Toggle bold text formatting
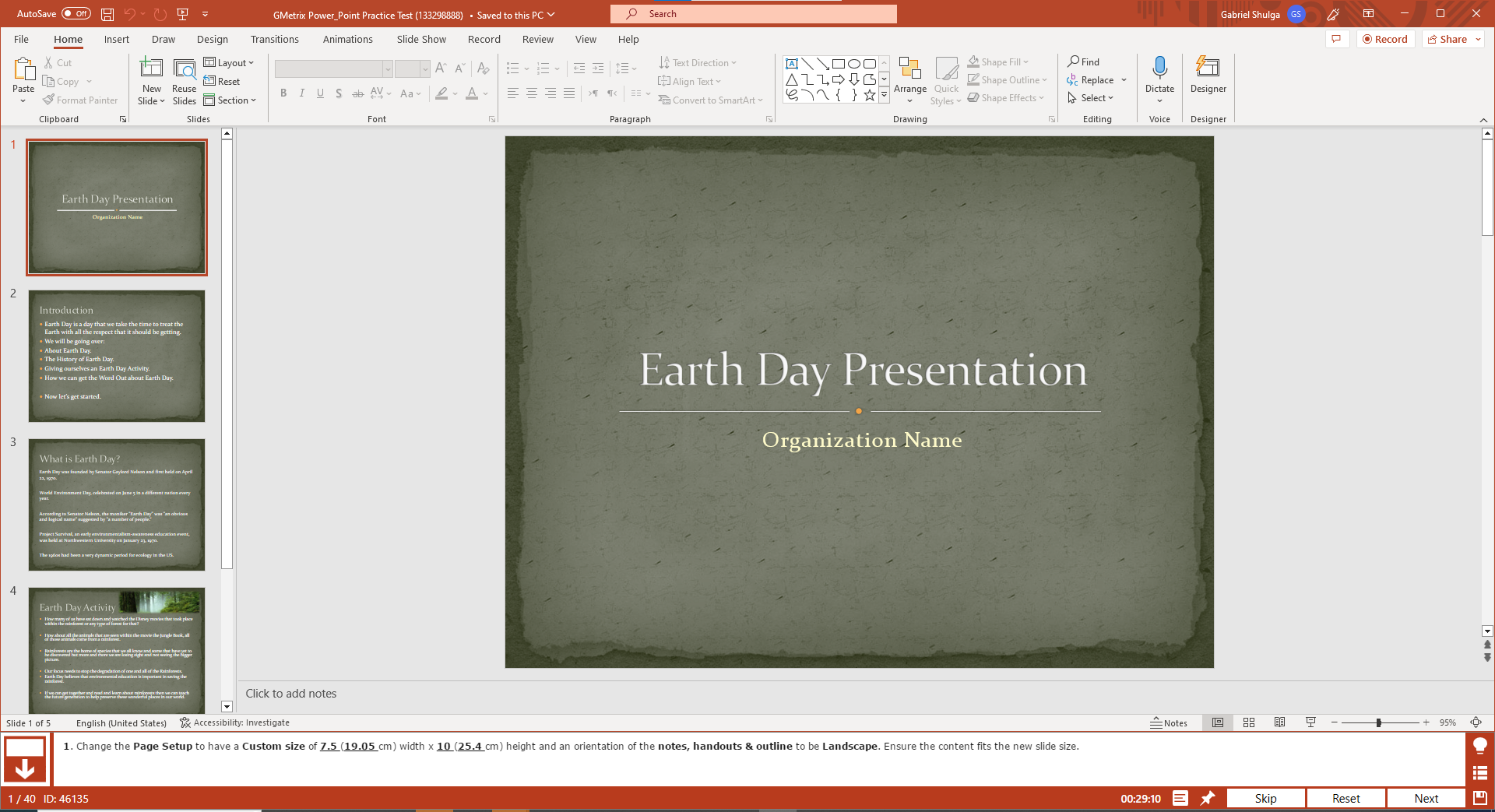 pos(283,93)
